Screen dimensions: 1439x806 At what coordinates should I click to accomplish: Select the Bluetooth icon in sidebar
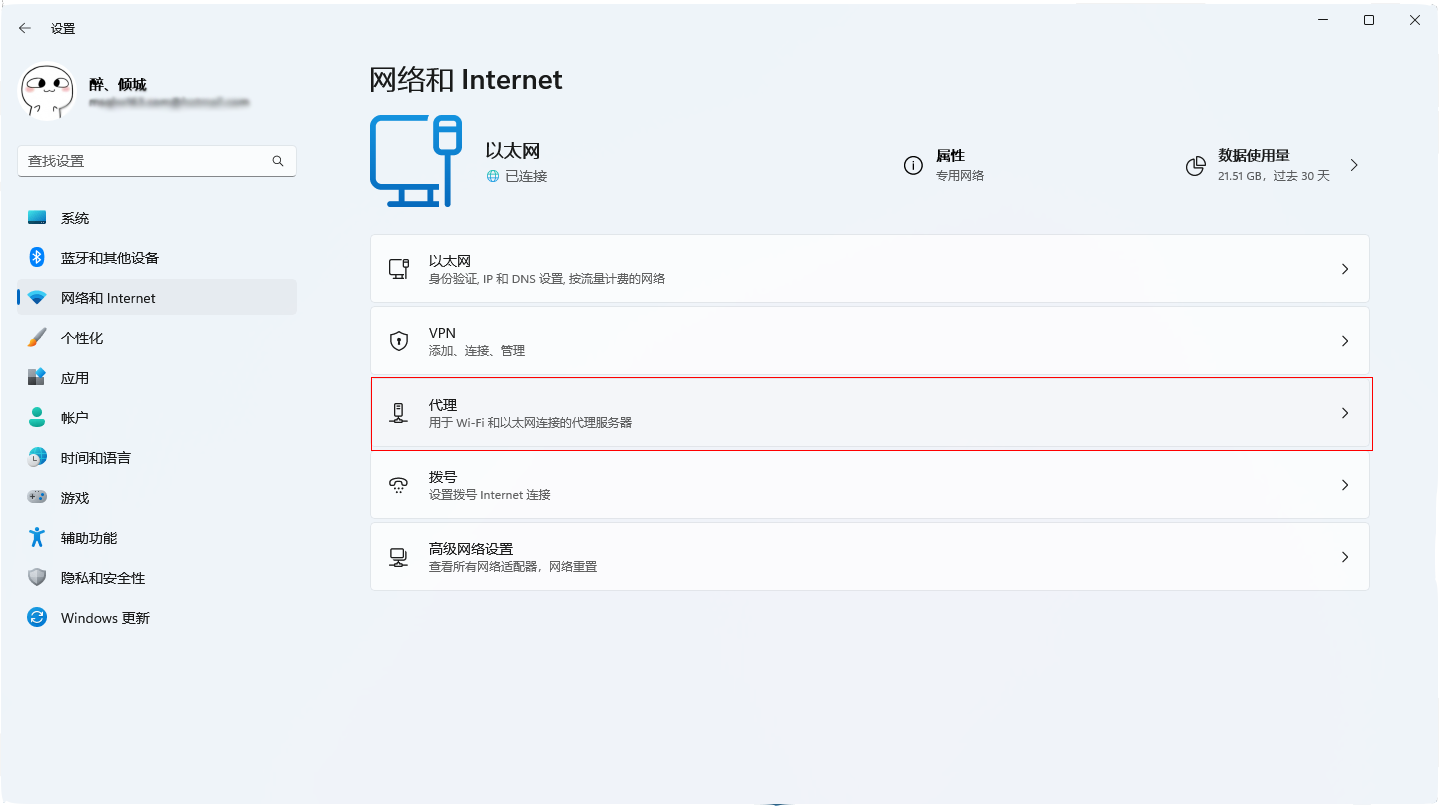coord(37,258)
